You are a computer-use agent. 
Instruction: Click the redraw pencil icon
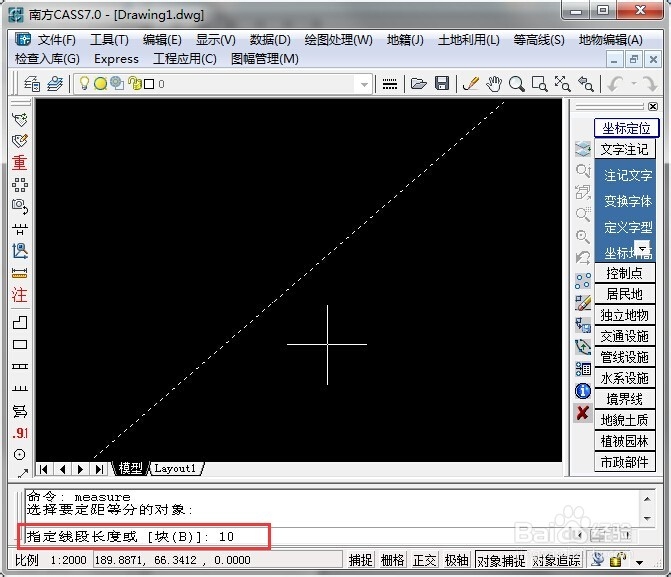(x=471, y=83)
